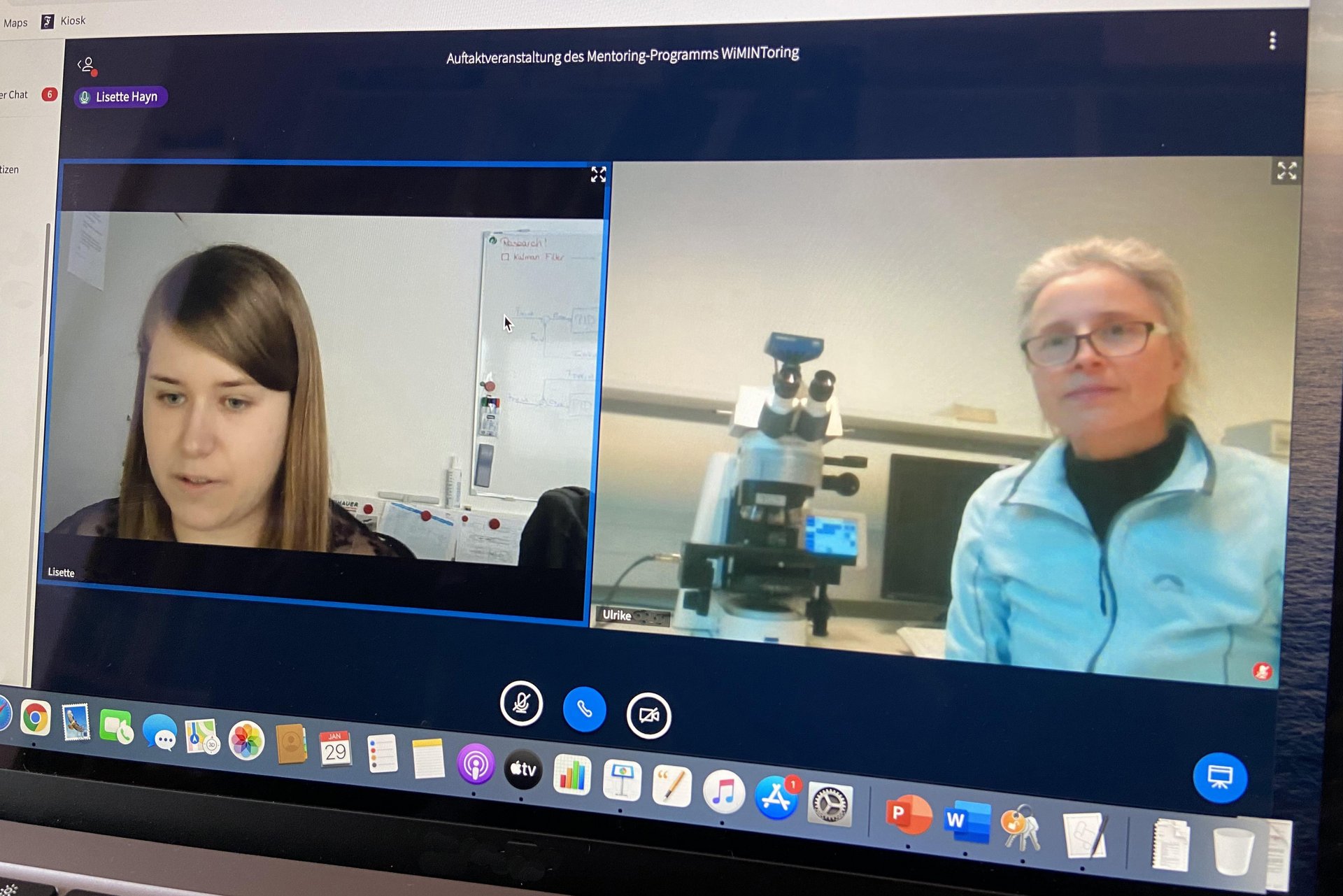
Task: Open Calendar showing Jan 29
Action: tap(335, 748)
